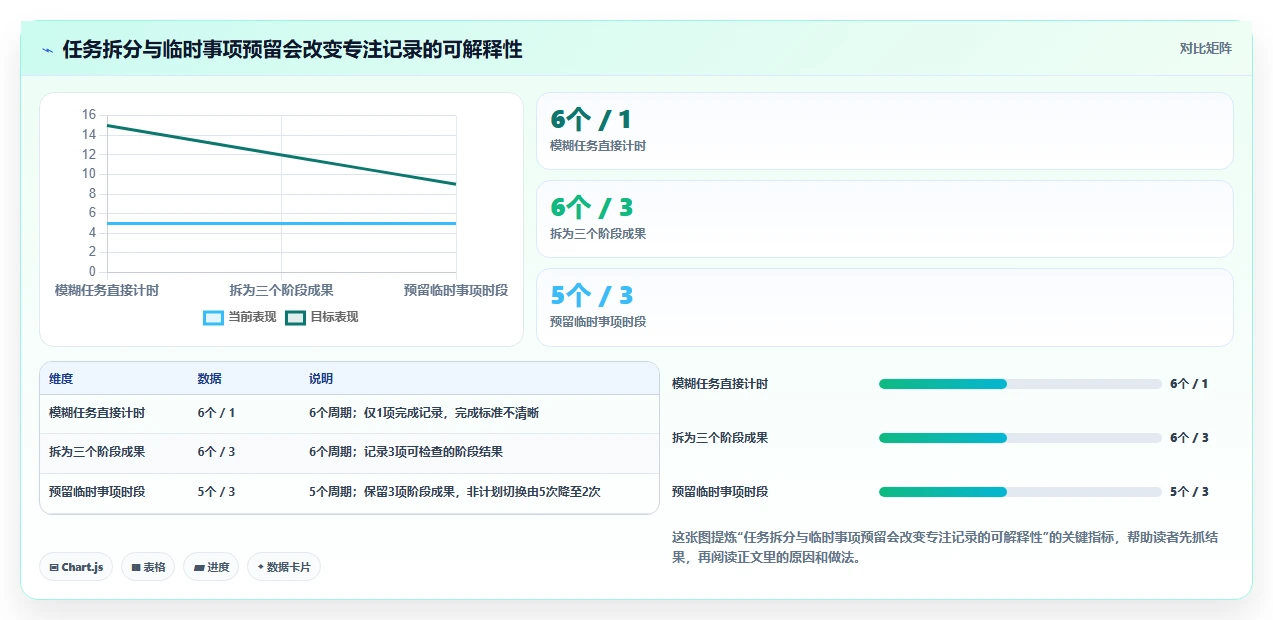
Task: Click description 6个周期；仅1项完成记录，完成标准不清晰
Action: tap(424, 413)
